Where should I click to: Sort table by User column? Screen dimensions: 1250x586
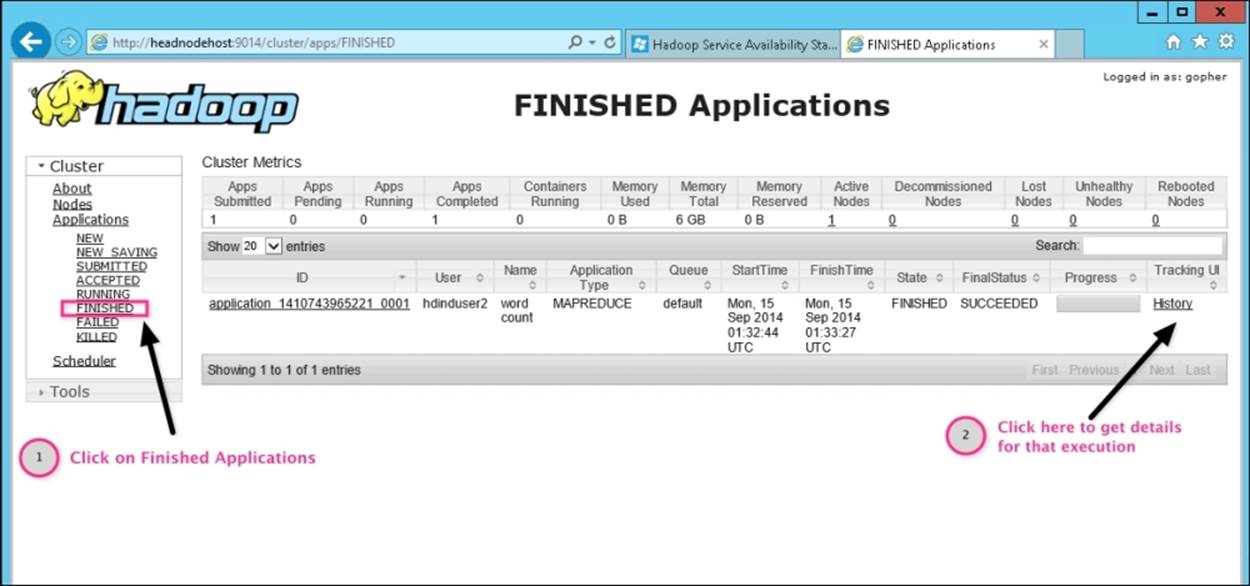tap(454, 277)
